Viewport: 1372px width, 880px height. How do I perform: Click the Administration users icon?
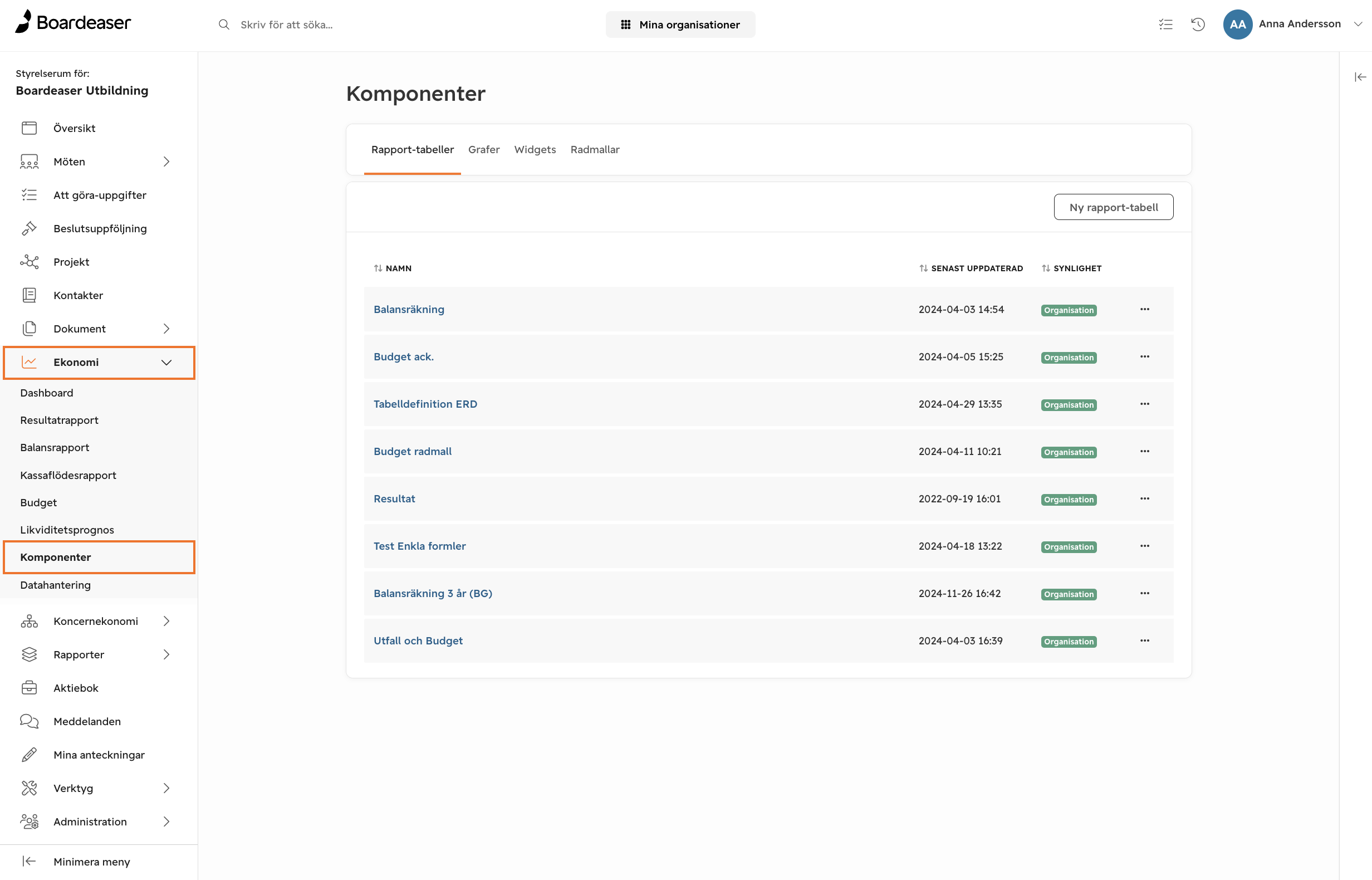point(29,822)
